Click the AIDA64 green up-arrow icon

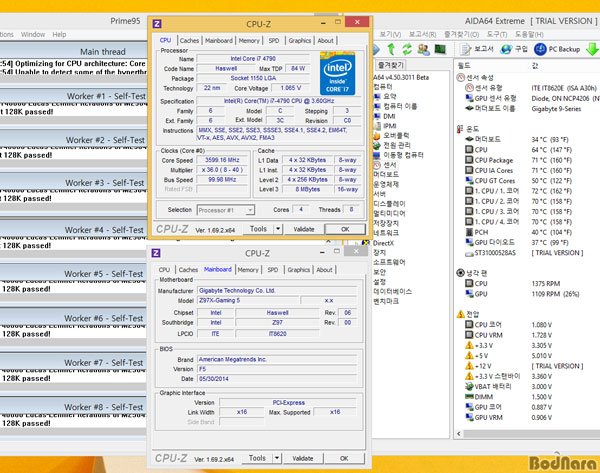tap(391, 49)
